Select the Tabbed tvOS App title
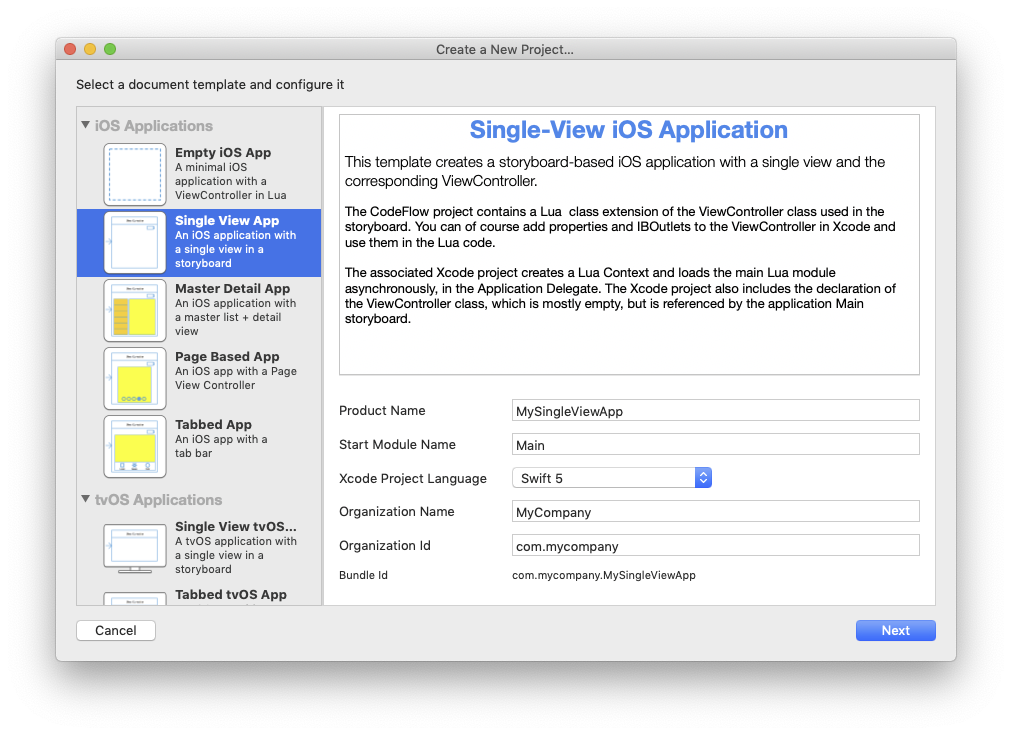 [230, 594]
